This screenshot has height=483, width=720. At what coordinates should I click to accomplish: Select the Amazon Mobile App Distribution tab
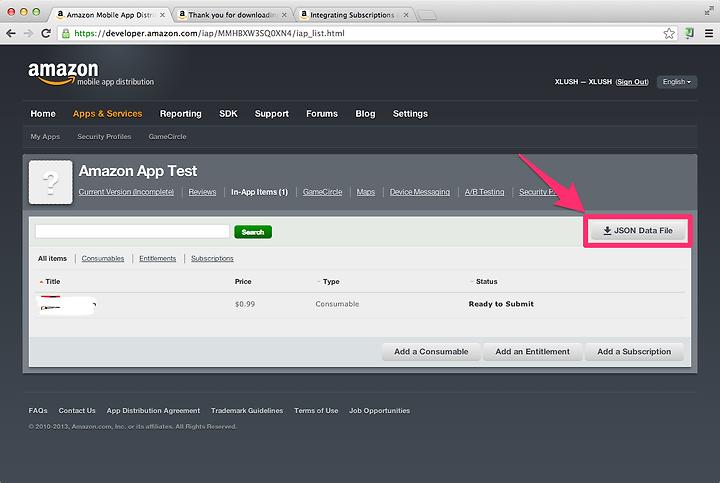pyautogui.click(x=109, y=15)
